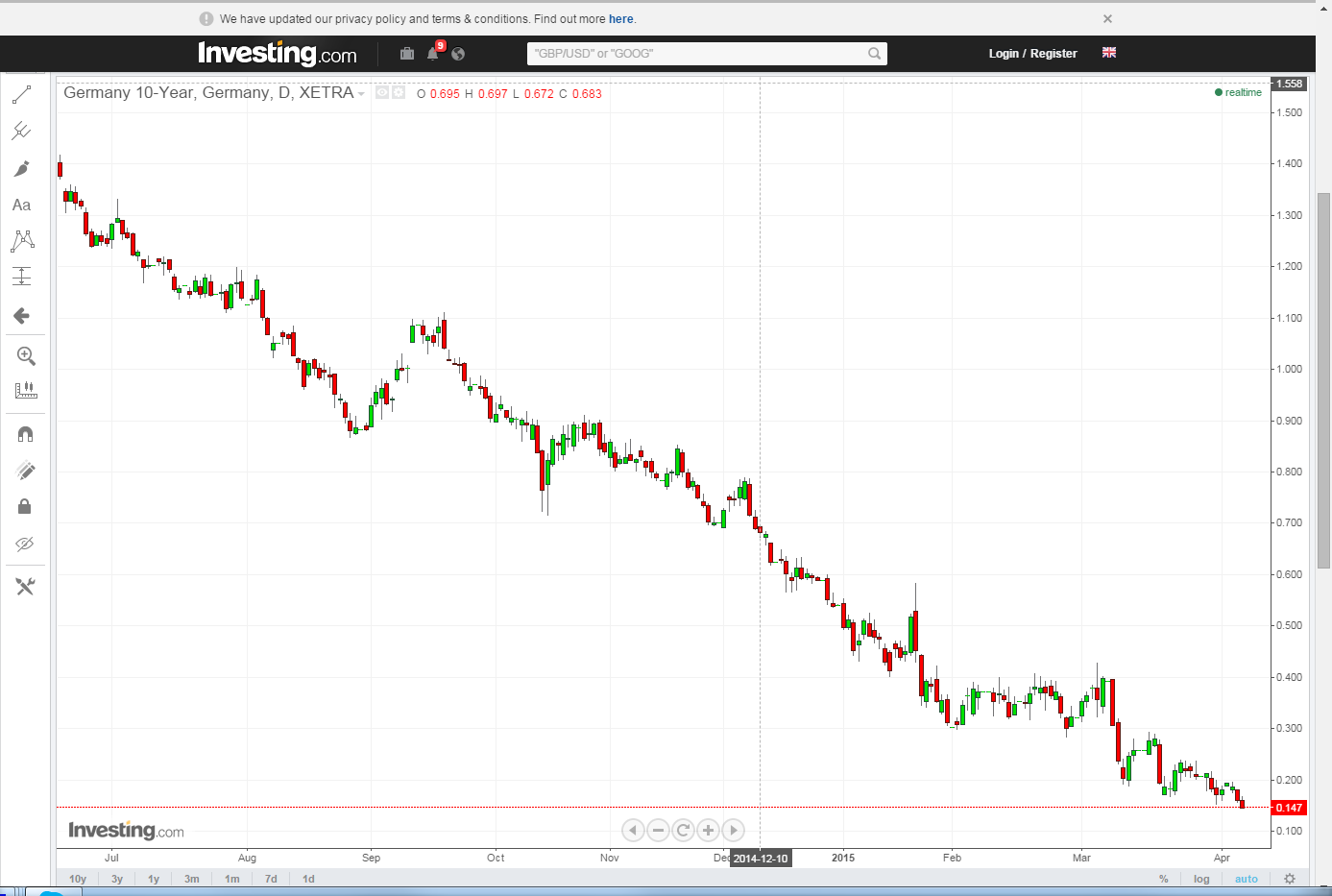Image resolution: width=1332 pixels, height=896 pixels.
Task: Set time range to 1y
Action: 154,879
